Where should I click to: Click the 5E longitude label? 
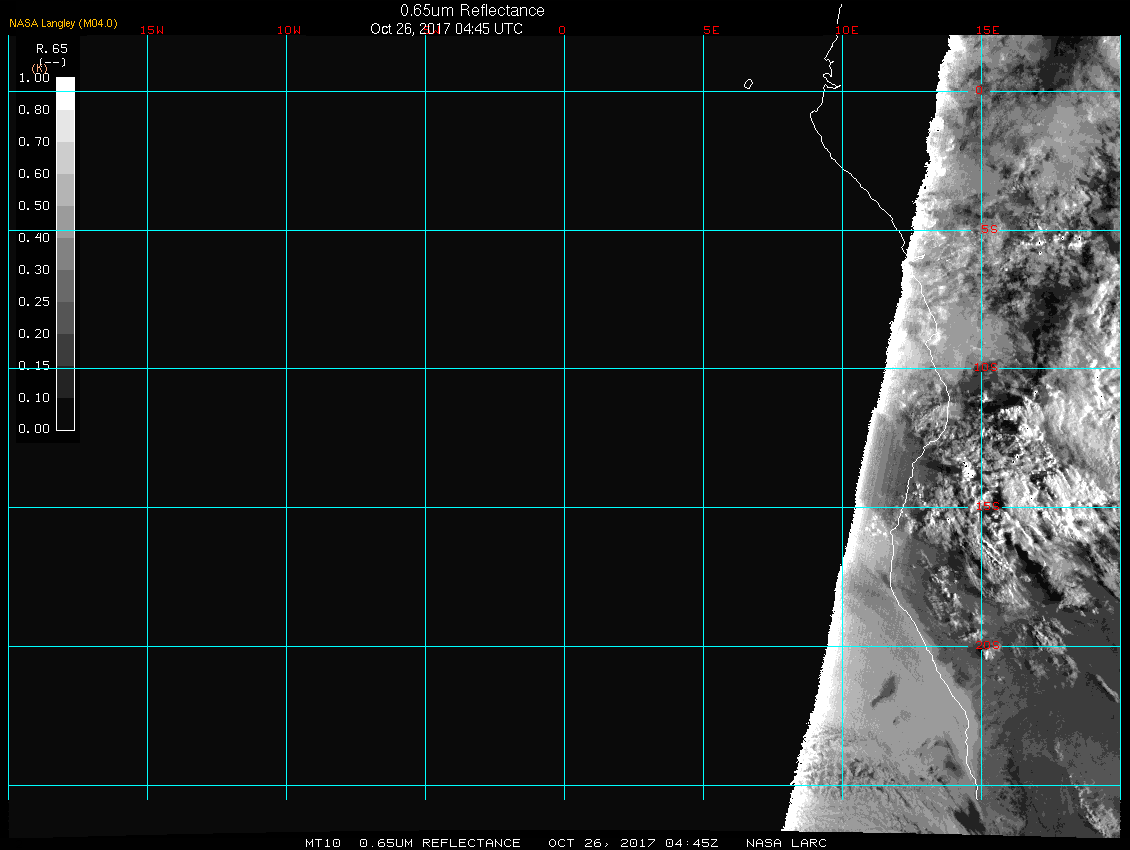pyautogui.click(x=711, y=31)
